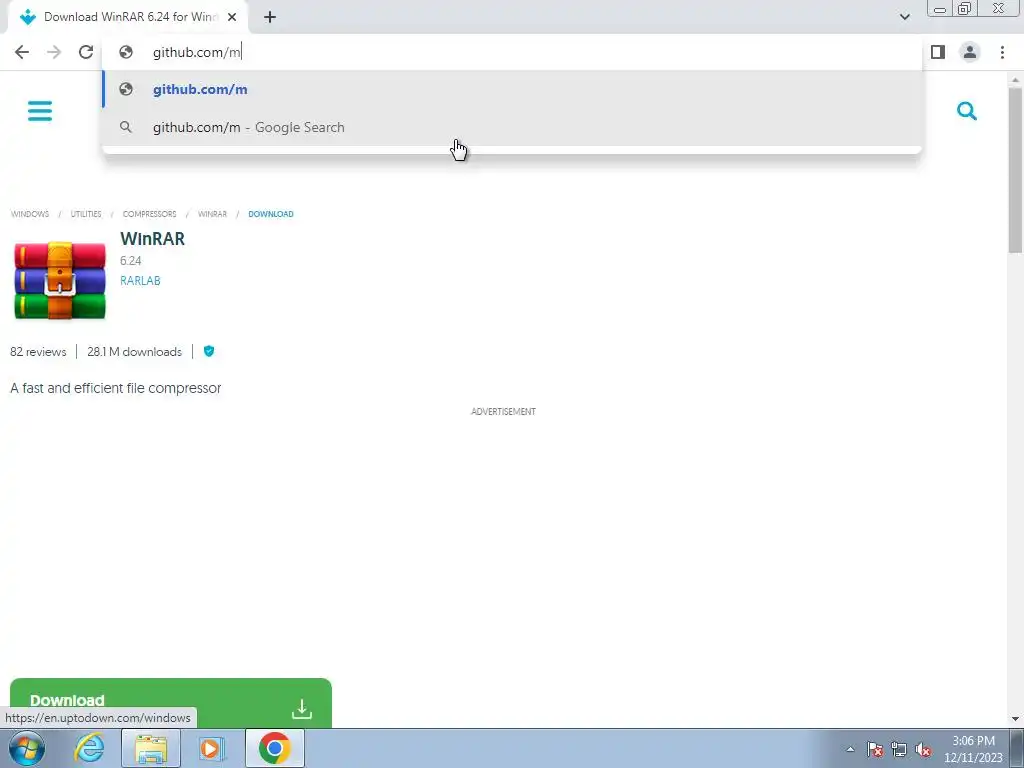
Task: Select the github.com/m URL suggestion
Action: tap(512, 89)
